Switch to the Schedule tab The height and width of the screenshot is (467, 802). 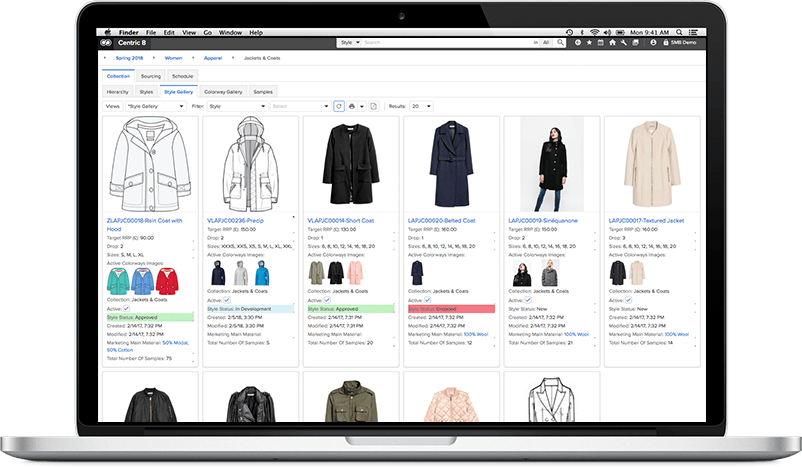(183, 76)
